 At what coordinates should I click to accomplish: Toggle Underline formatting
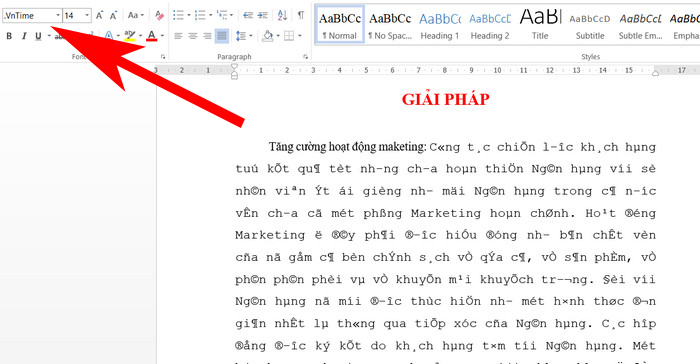pyautogui.click(x=38, y=36)
